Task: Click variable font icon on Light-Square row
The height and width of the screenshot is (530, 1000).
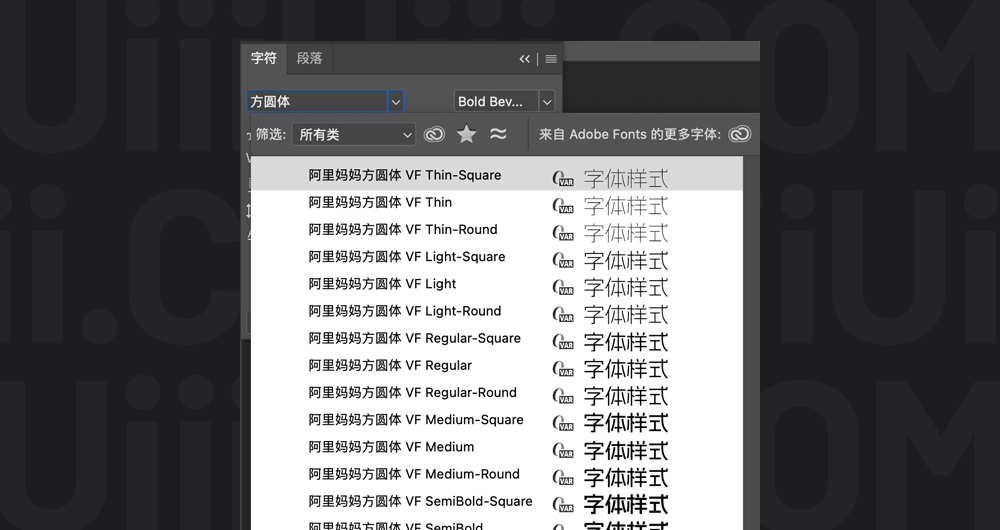Action: [562, 260]
